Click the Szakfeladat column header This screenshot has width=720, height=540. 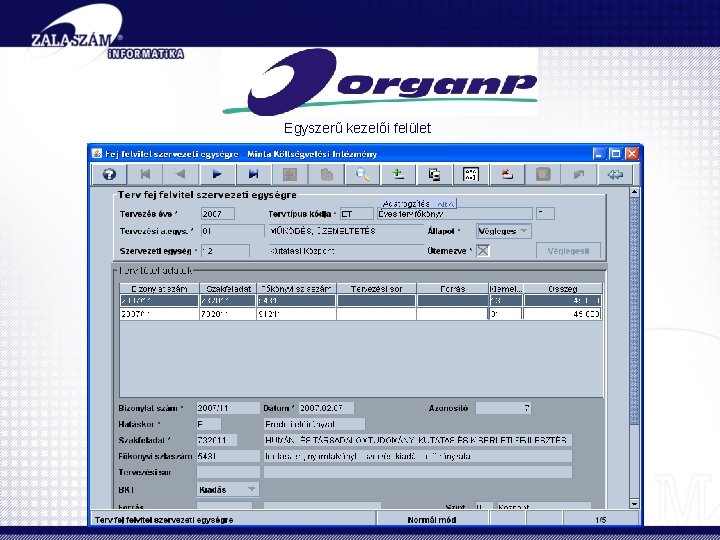228,289
